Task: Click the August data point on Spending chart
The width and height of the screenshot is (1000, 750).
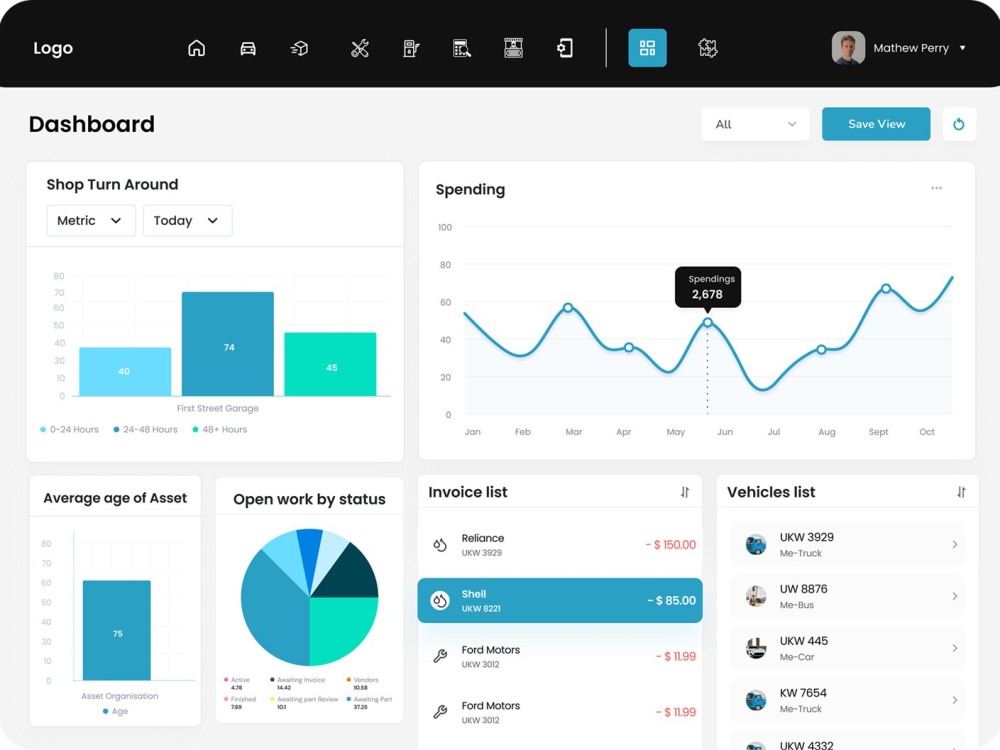Action: (821, 349)
